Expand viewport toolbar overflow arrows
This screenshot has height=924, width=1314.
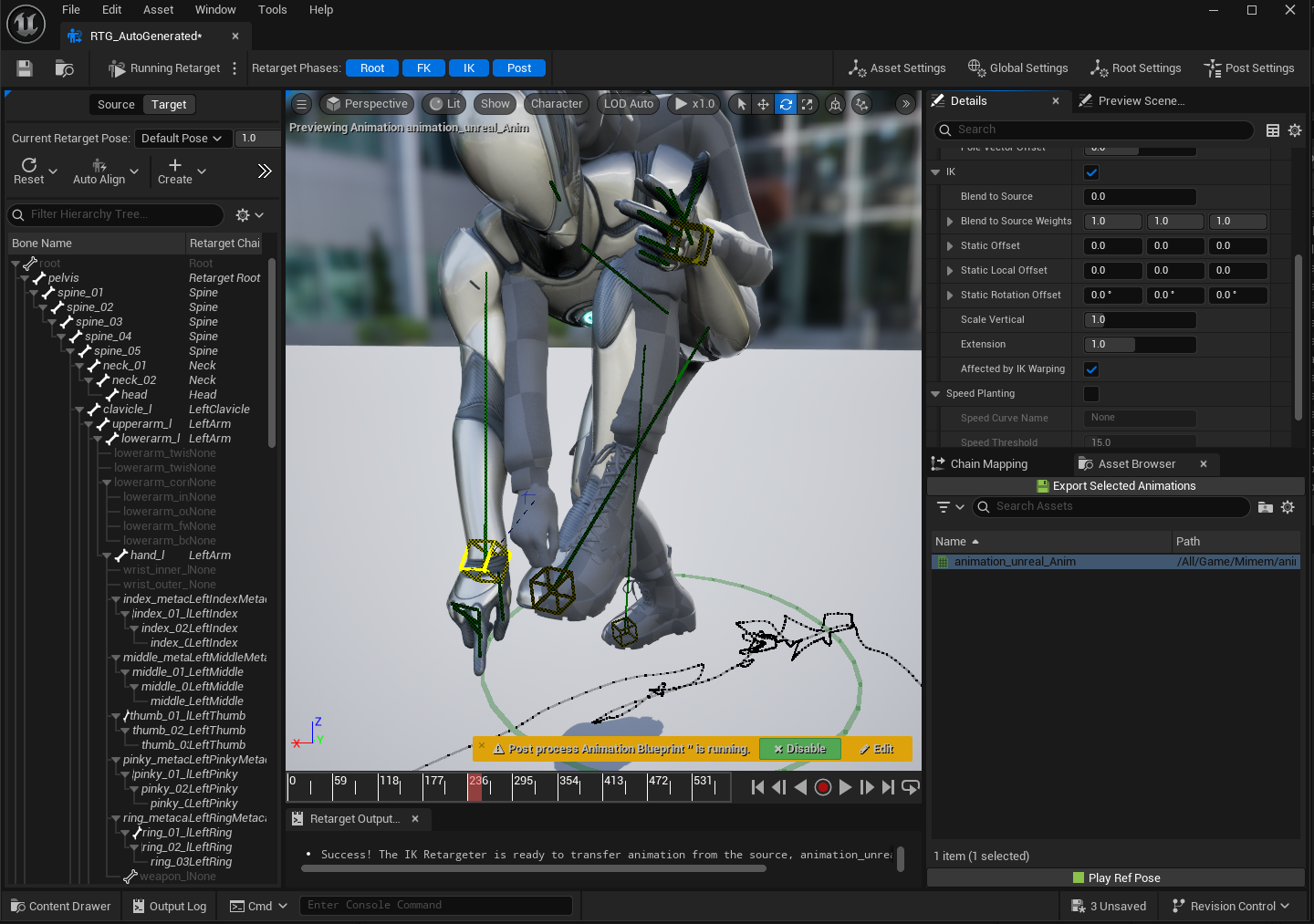(x=905, y=104)
